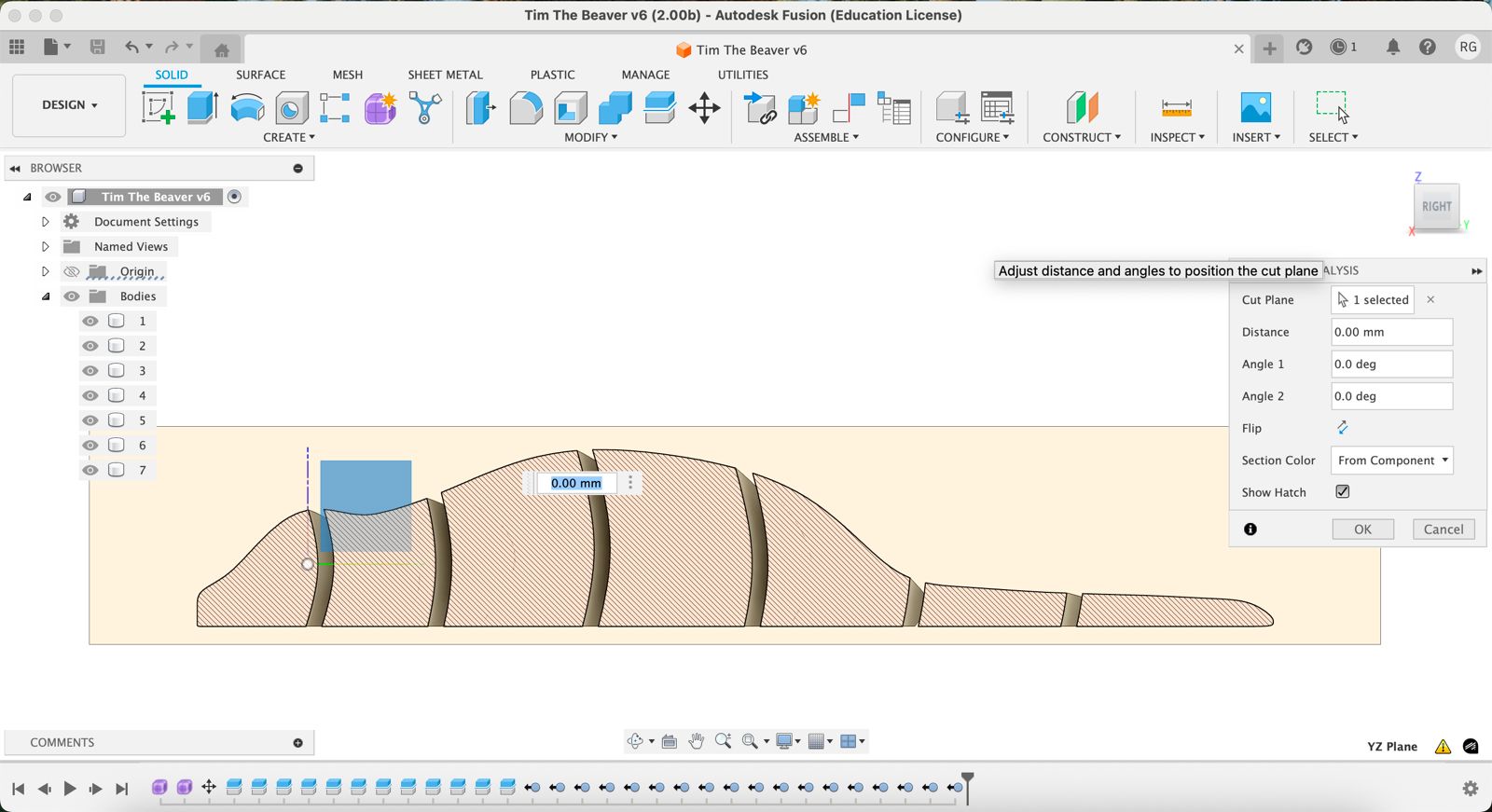The image size is (1492, 812).
Task: Click Cancel in Section Analysis dialog
Action: click(1444, 530)
